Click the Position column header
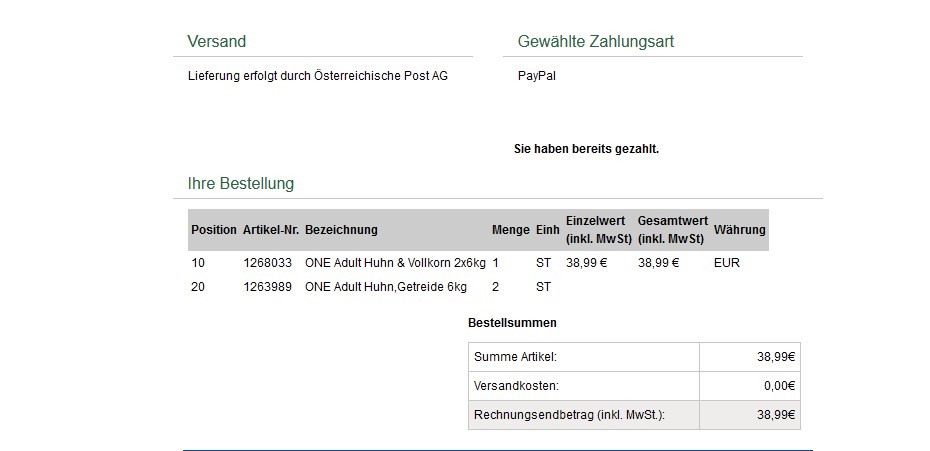The image size is (930, 451). point(214,230)
